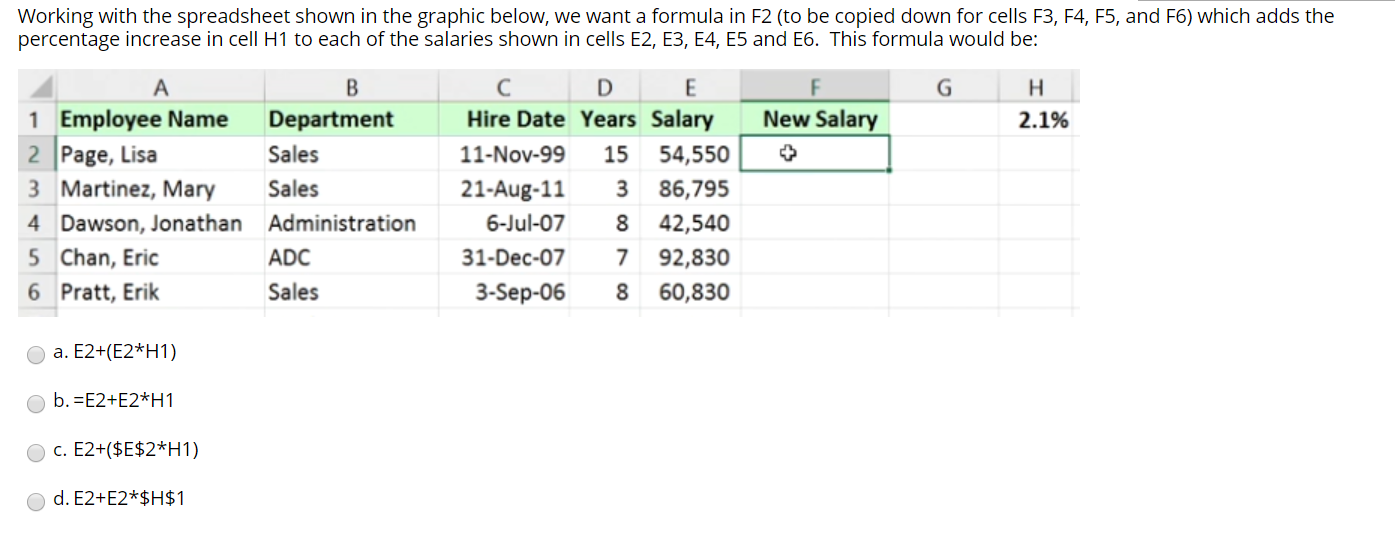Click the Administration department cell
This screenshot has width=1395, height=539.
tap(342, 223)
